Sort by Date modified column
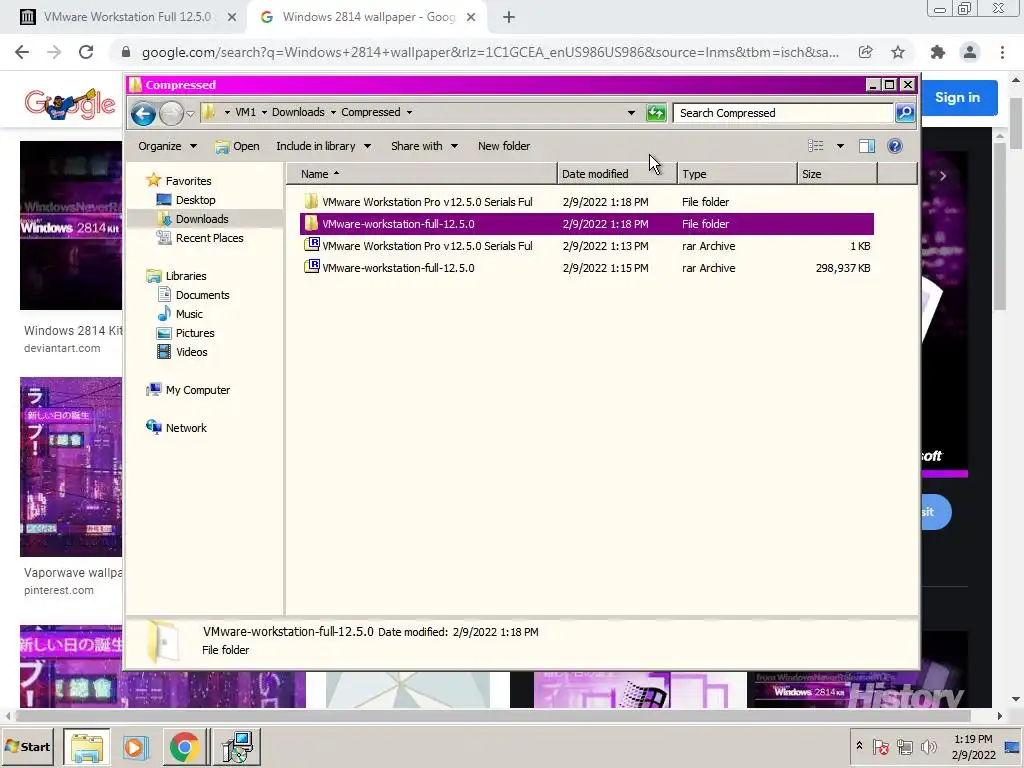Viewport: 1024px width, 768px height. pyautogui.click(x=617, y=174)
